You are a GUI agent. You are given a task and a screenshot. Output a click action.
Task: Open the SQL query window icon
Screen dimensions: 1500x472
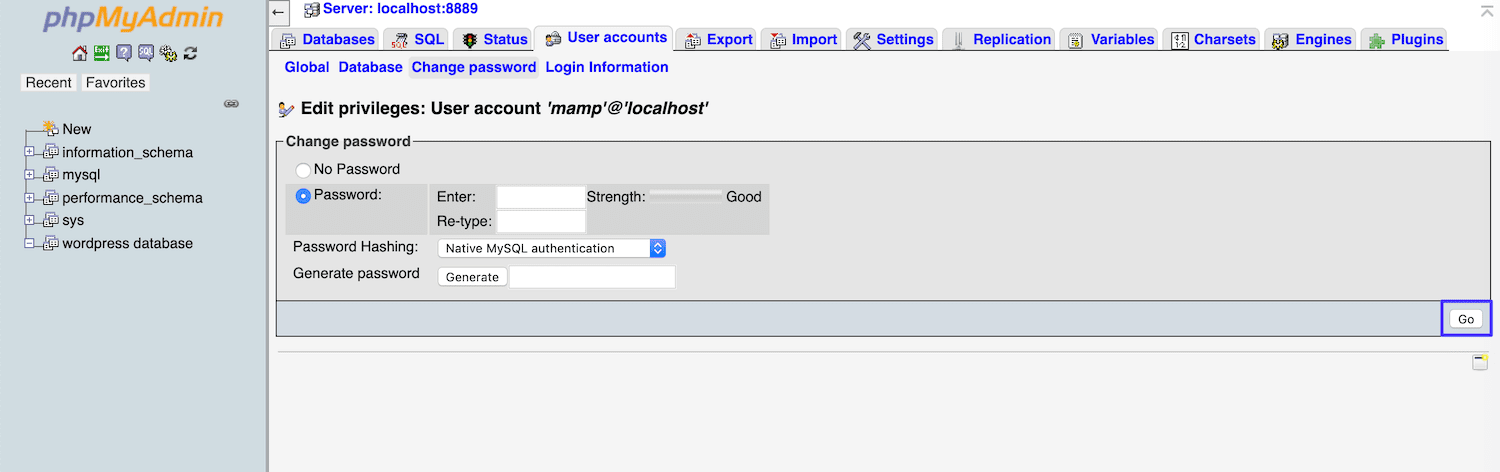click(x=146, y=53)
